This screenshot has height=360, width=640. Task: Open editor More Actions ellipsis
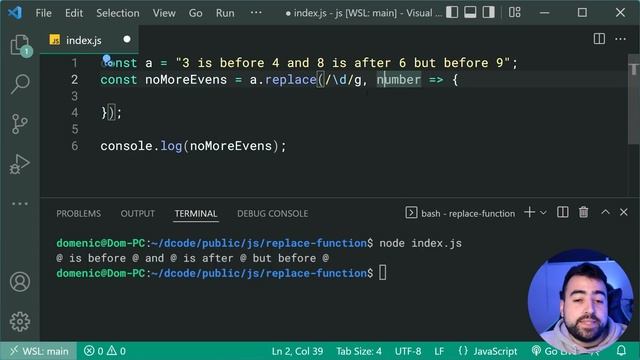(x=620, y=39)
